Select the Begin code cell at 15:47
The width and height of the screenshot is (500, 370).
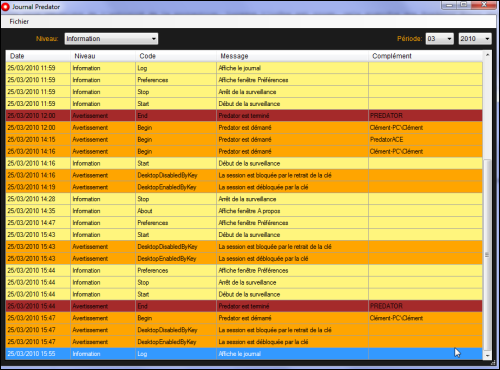coord(176,318)
